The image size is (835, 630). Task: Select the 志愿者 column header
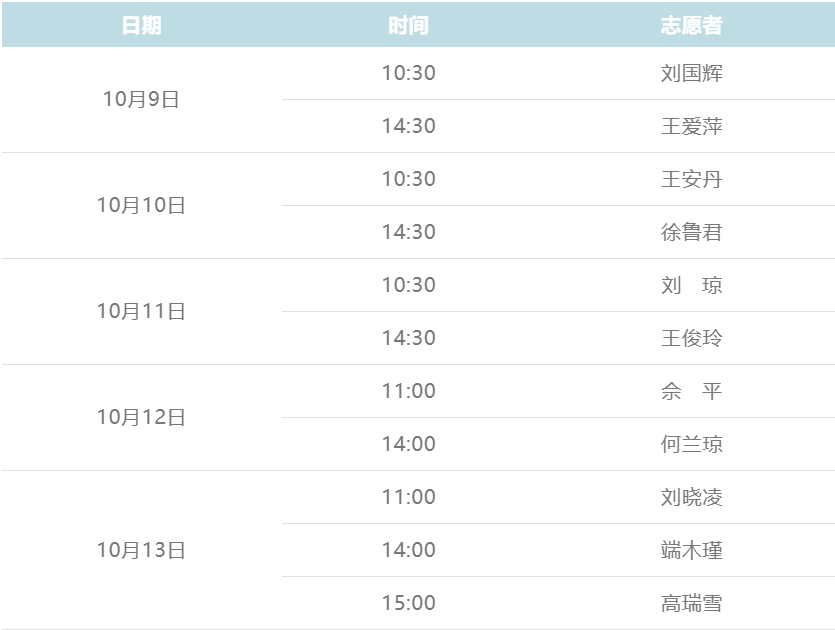coord(691,26)
